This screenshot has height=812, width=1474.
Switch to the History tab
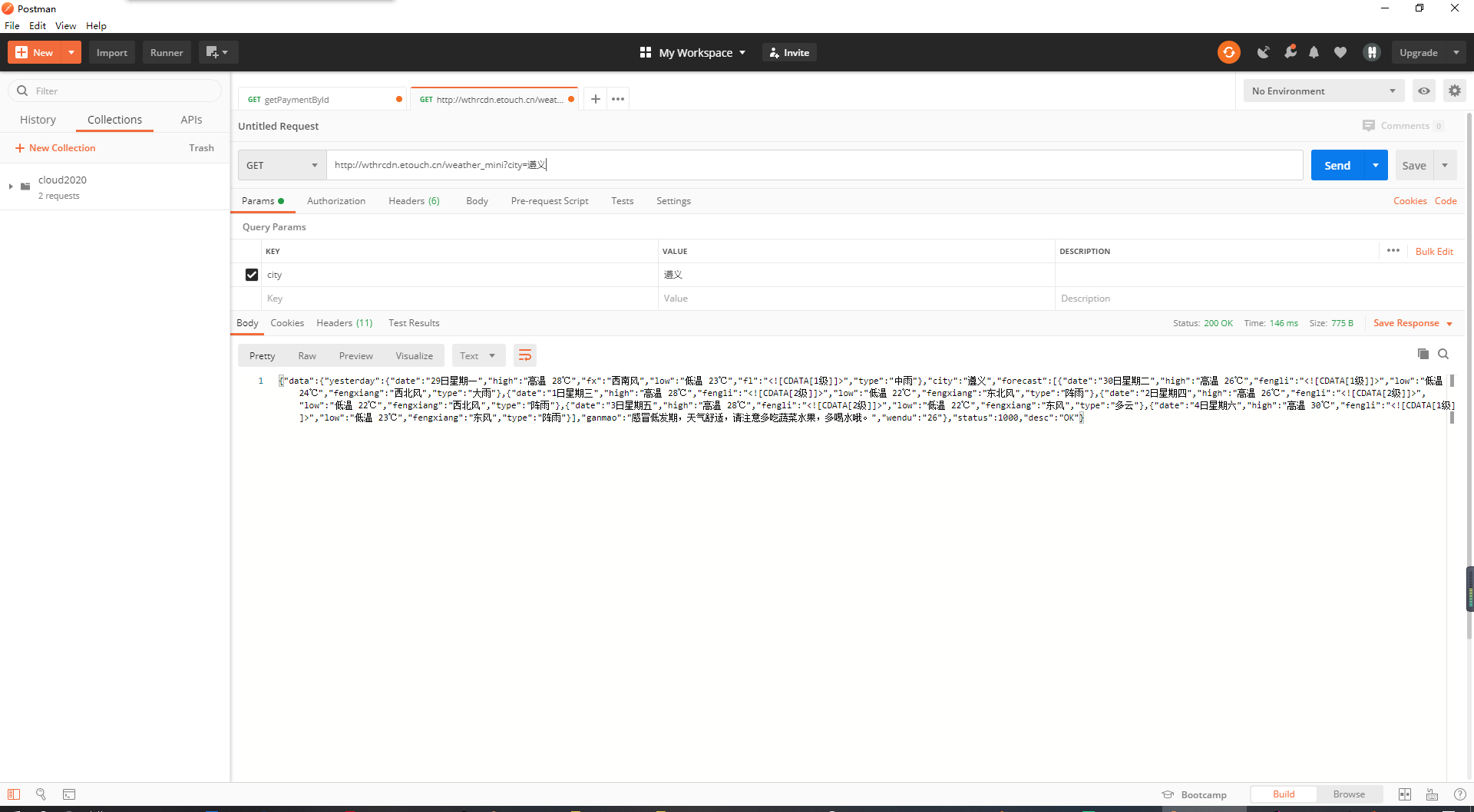click(38, 120)
